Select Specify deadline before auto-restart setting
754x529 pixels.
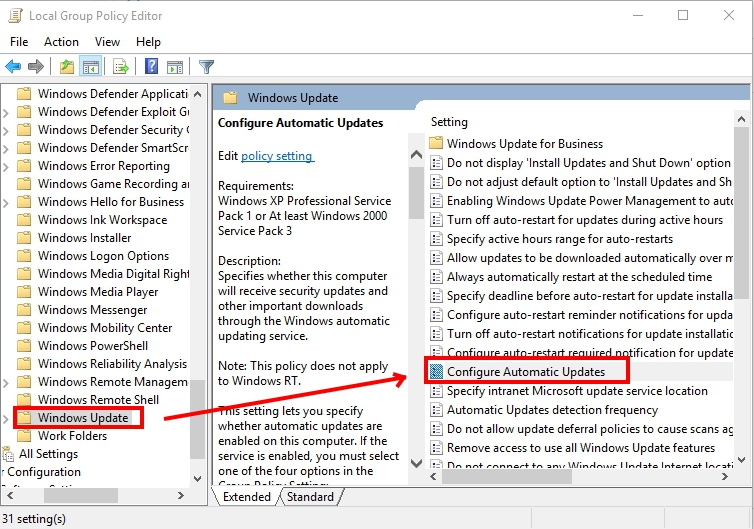[590, 296]
